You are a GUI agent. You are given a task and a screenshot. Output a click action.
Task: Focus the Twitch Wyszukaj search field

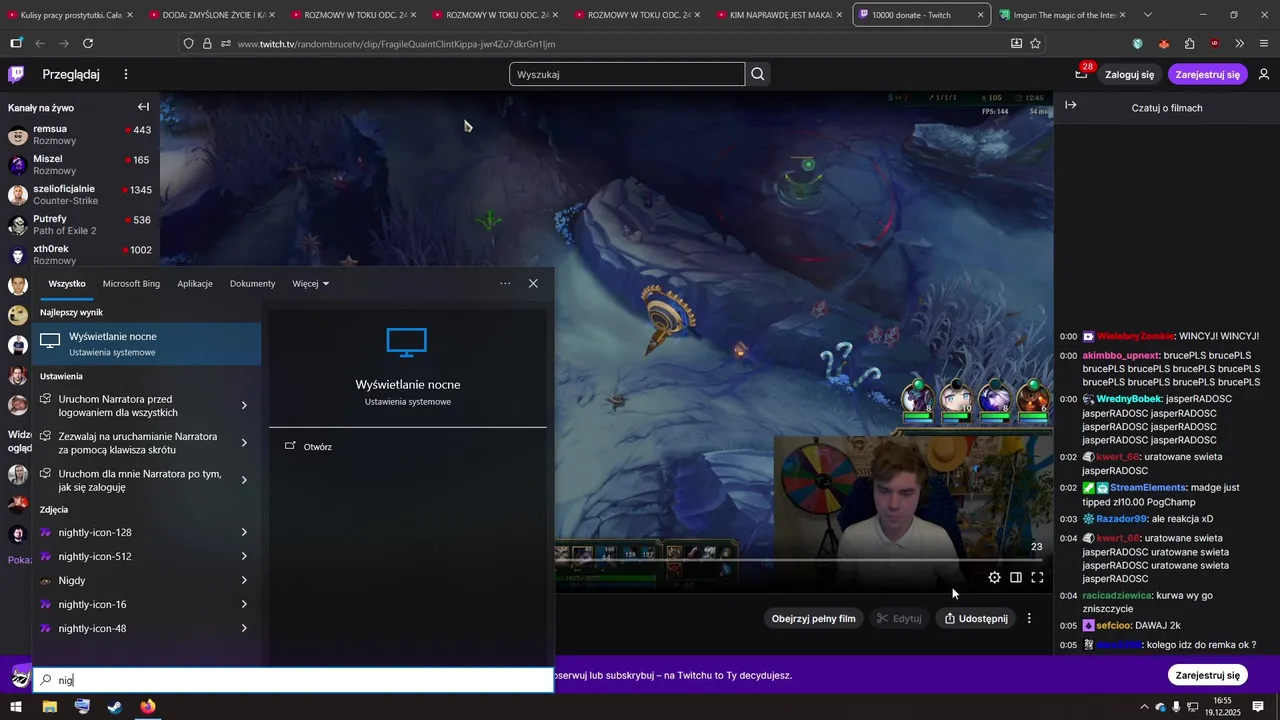[x=627, y=74]
